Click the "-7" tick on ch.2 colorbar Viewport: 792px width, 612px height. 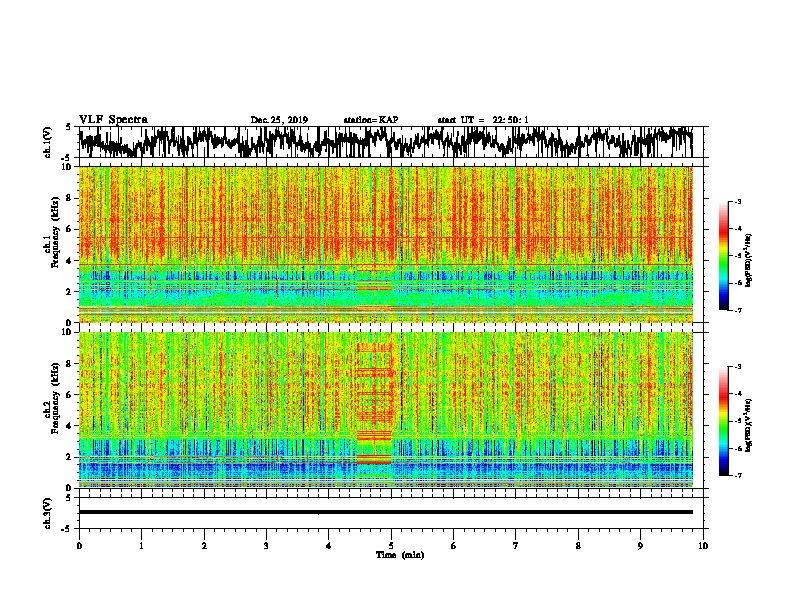738,475
